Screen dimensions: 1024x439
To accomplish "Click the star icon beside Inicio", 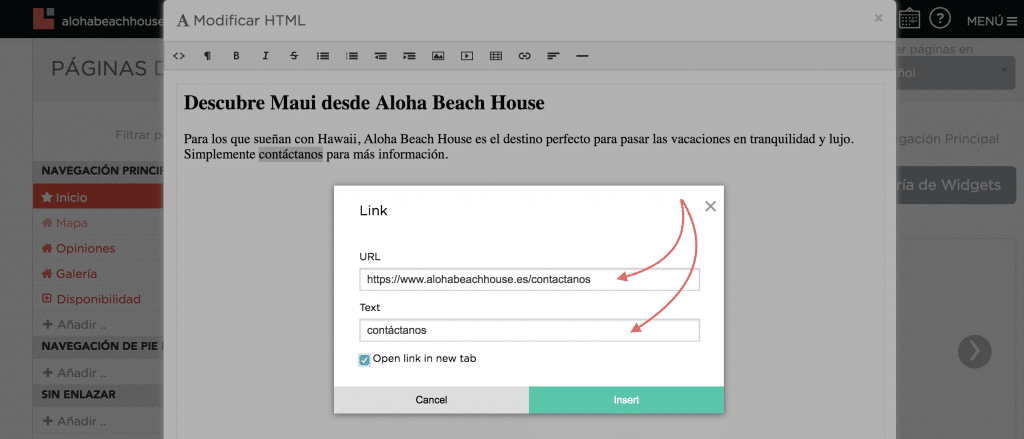I will [47, 197].
